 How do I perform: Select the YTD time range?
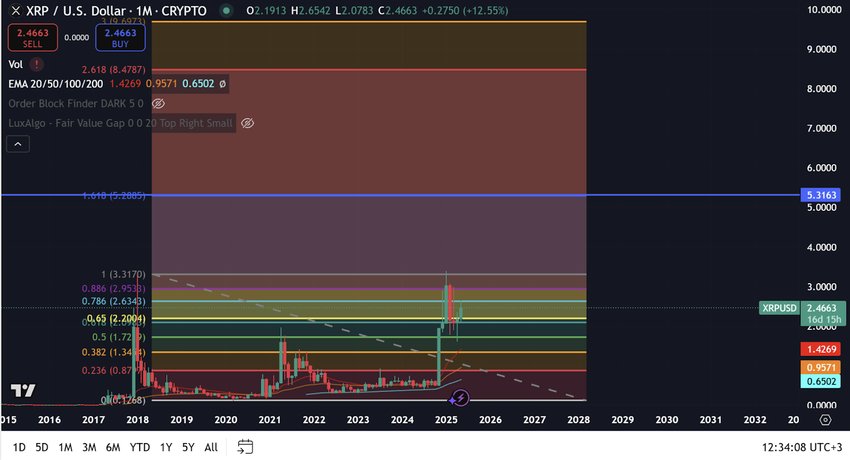click(140, 447)
